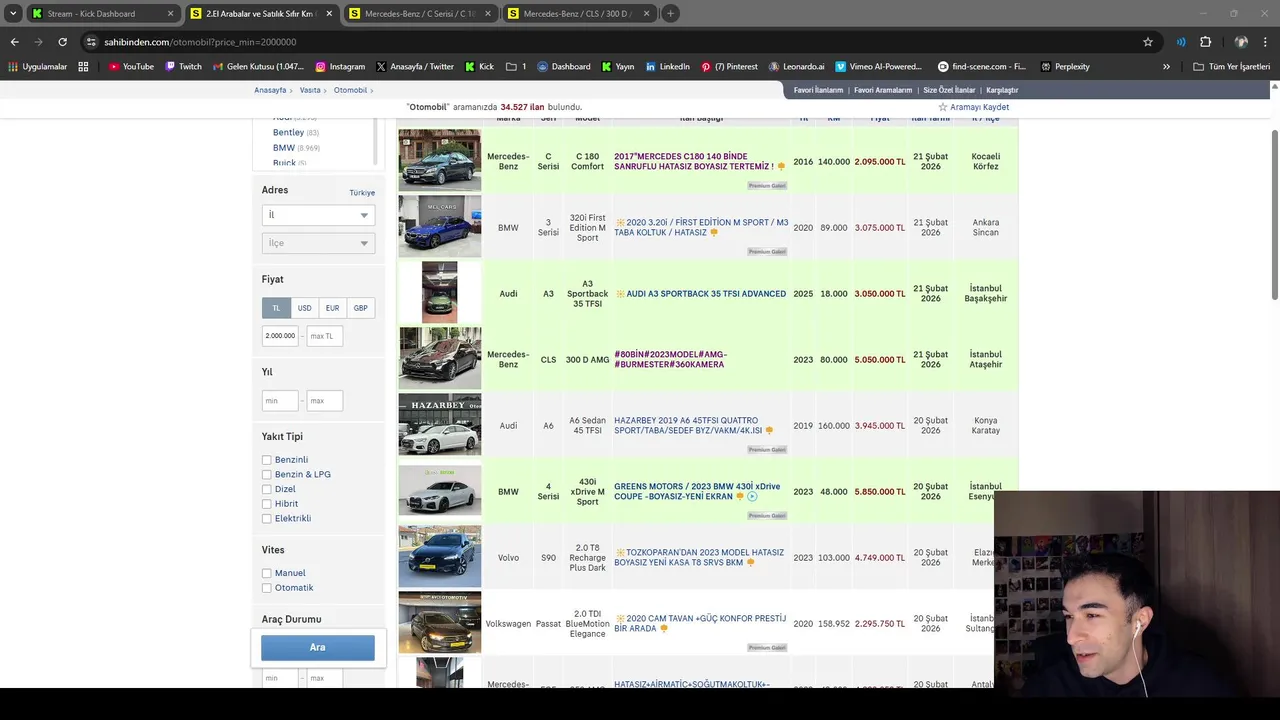Open the Perplexity bookmark
The width and height of the screenshot is (1280, 720).
[x=1065, y=67]
